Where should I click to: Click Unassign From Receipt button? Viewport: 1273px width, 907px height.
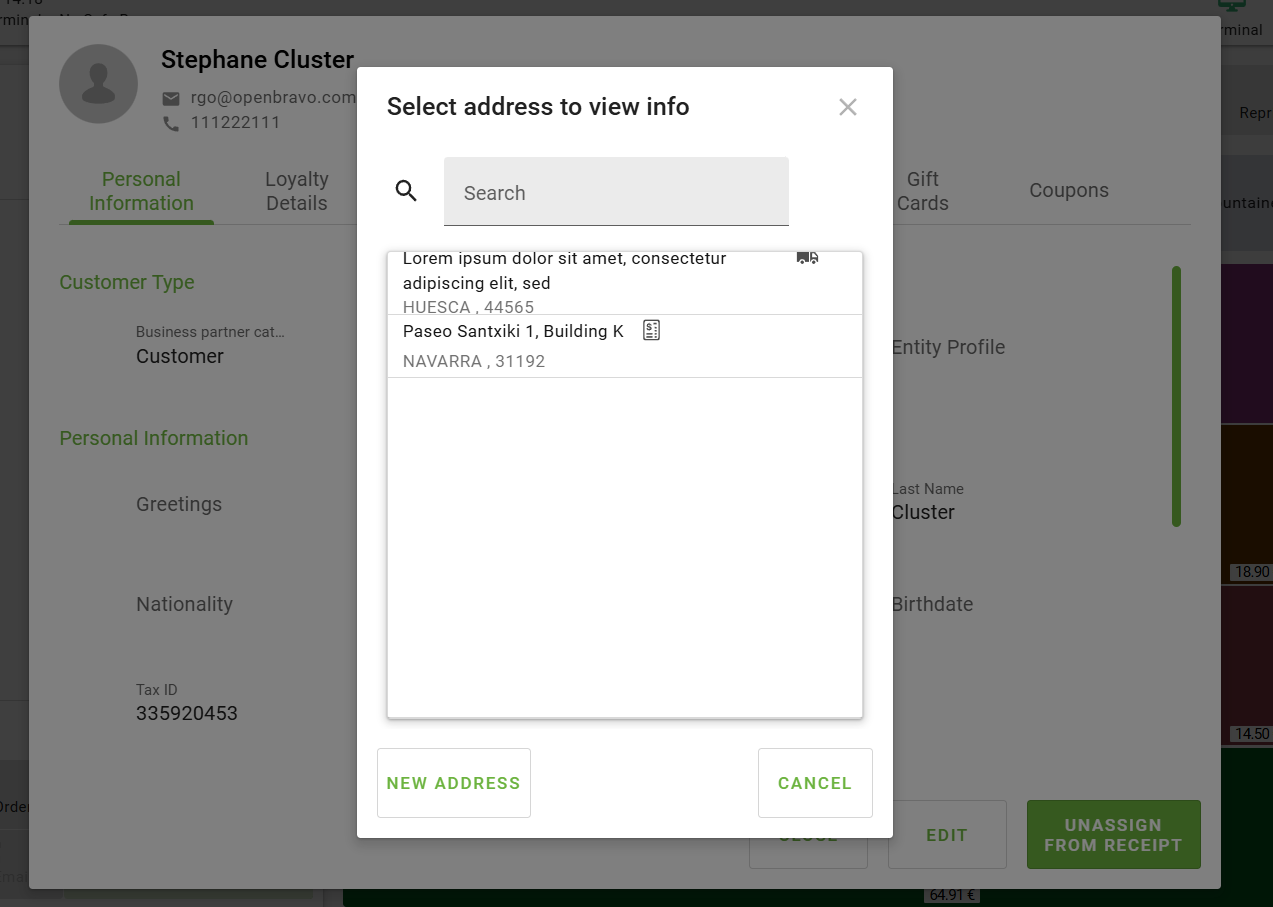pos(1112,835)
